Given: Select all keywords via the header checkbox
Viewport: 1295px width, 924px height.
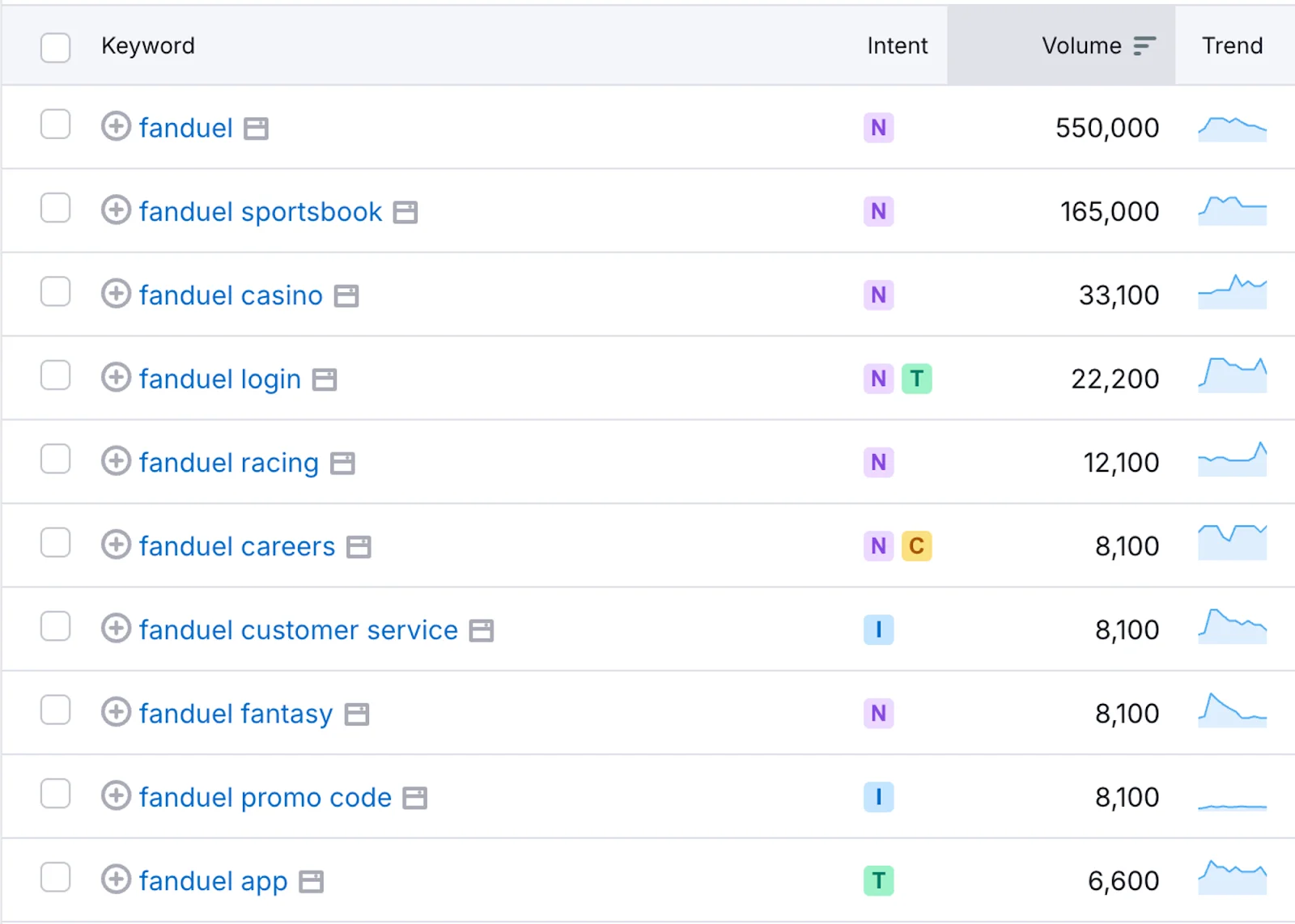Looking at the screenshot, I should pos(55,49).
